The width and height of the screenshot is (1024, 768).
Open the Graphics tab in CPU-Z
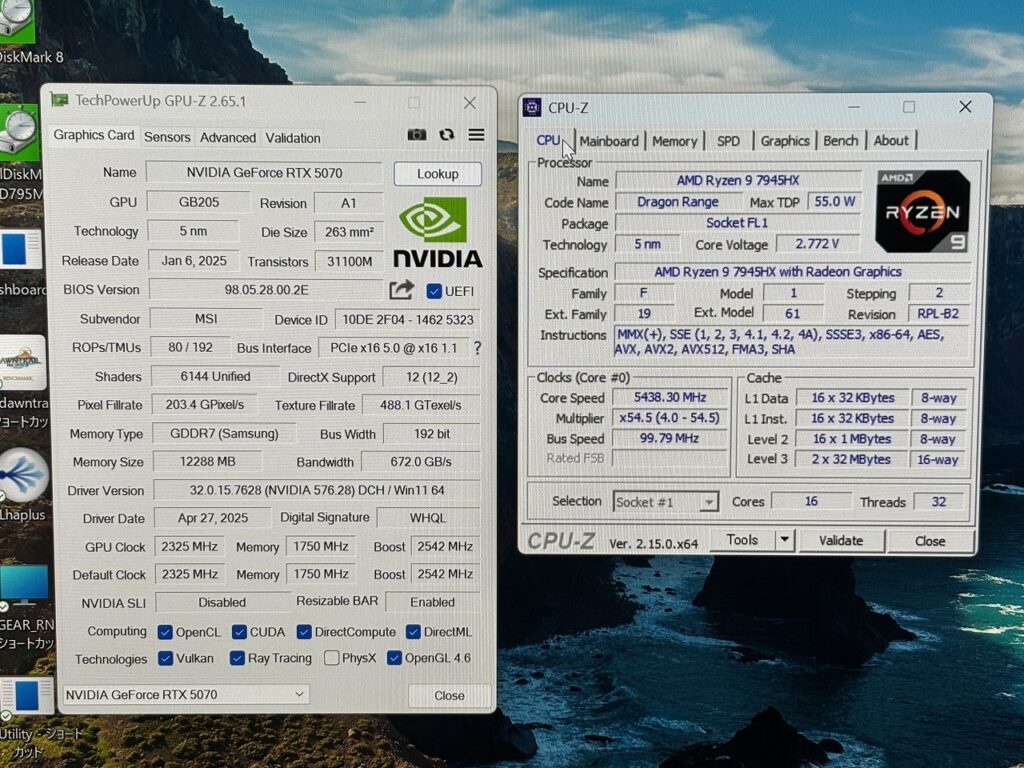click(x=785, y=141)
